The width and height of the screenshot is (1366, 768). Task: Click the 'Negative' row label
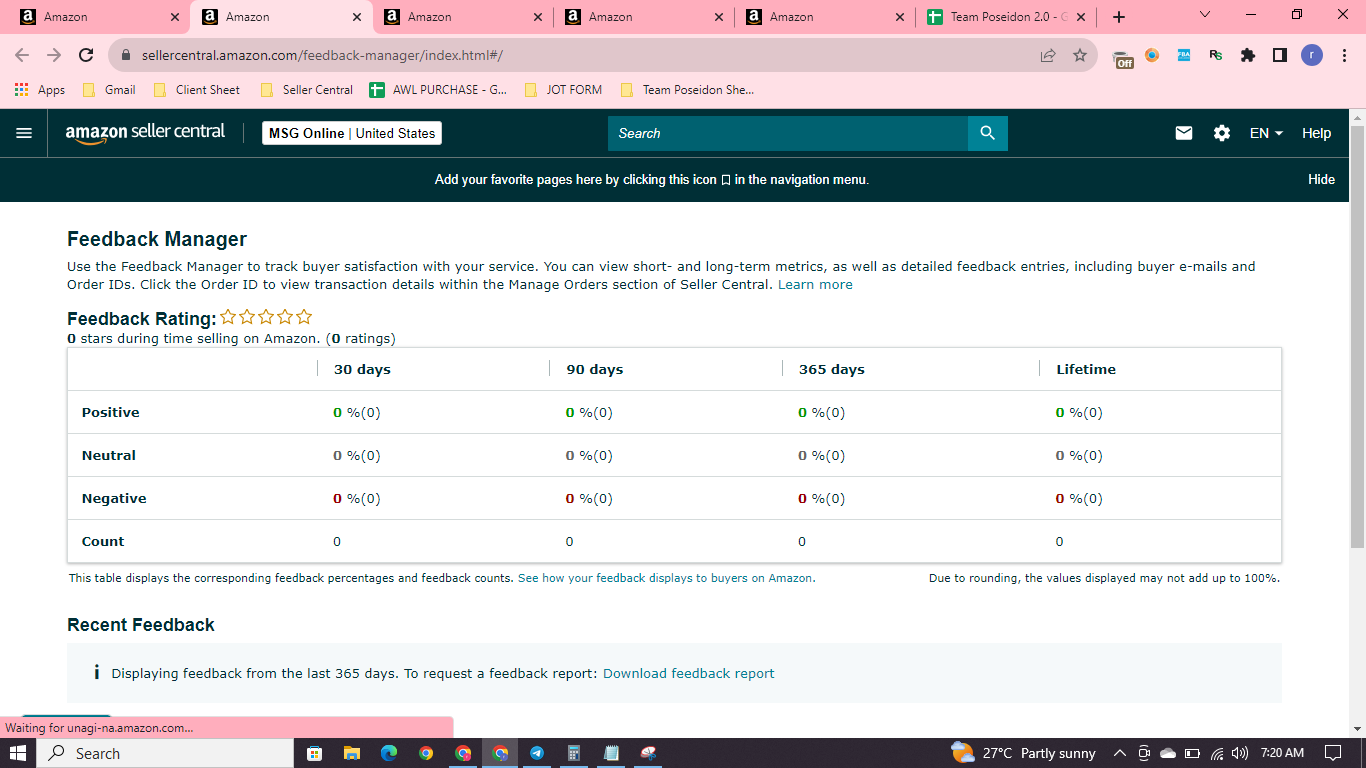click(114, 498)
